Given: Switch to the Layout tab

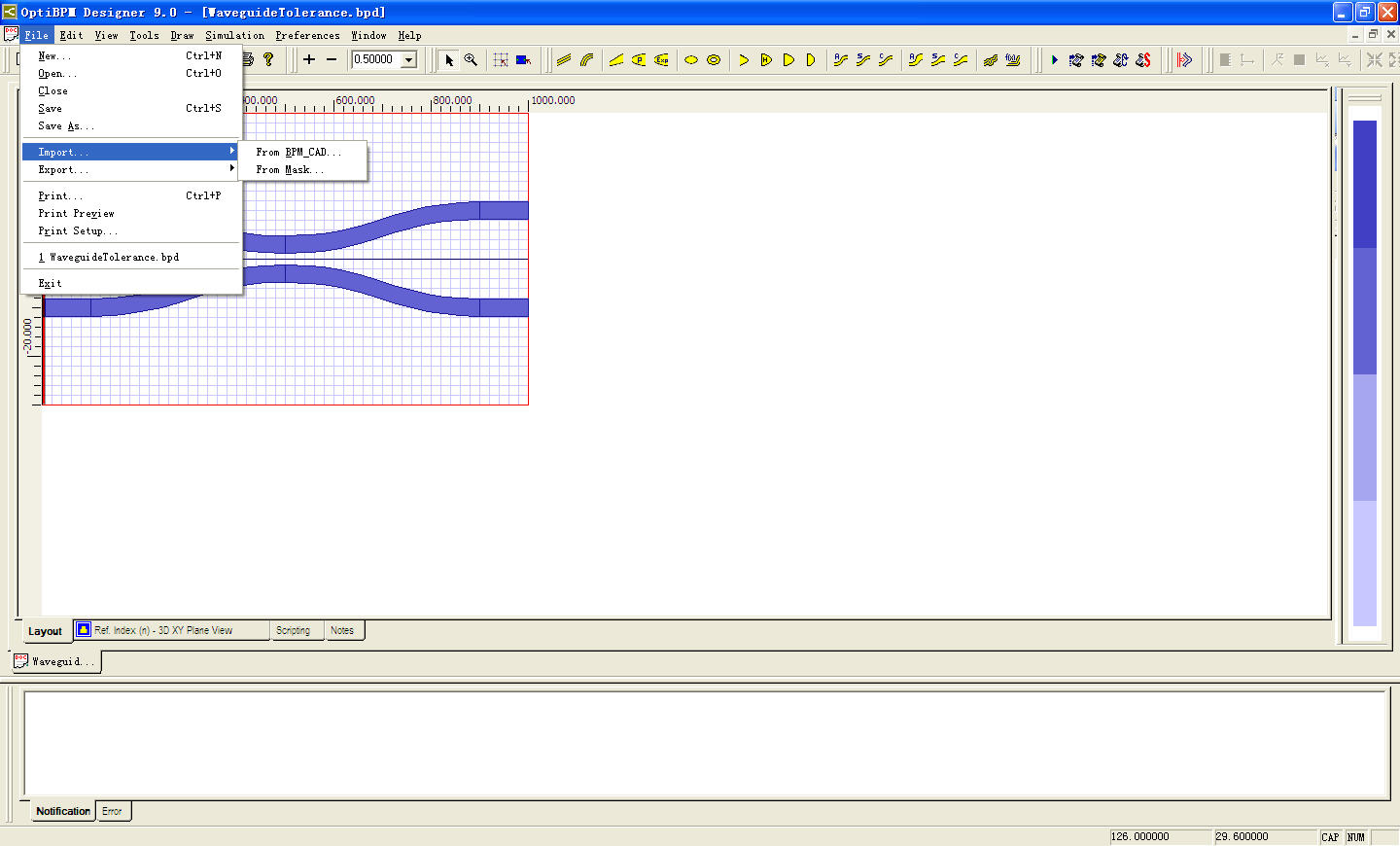Looking at the screenshot, I should (x=45, y=631).
